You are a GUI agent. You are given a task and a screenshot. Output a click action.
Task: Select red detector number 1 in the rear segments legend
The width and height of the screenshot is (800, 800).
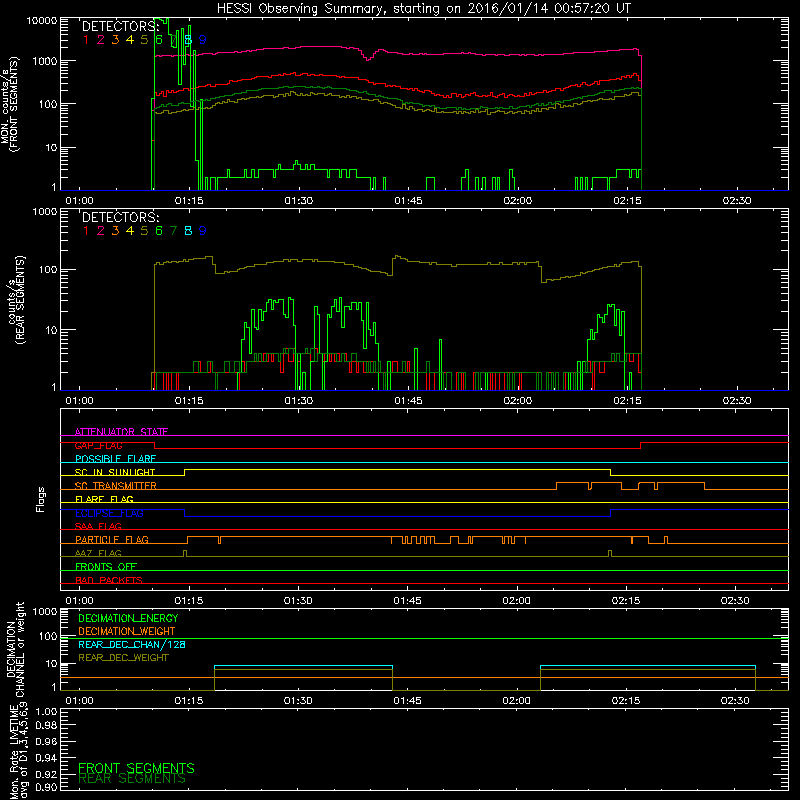click(x=86, y=231)
